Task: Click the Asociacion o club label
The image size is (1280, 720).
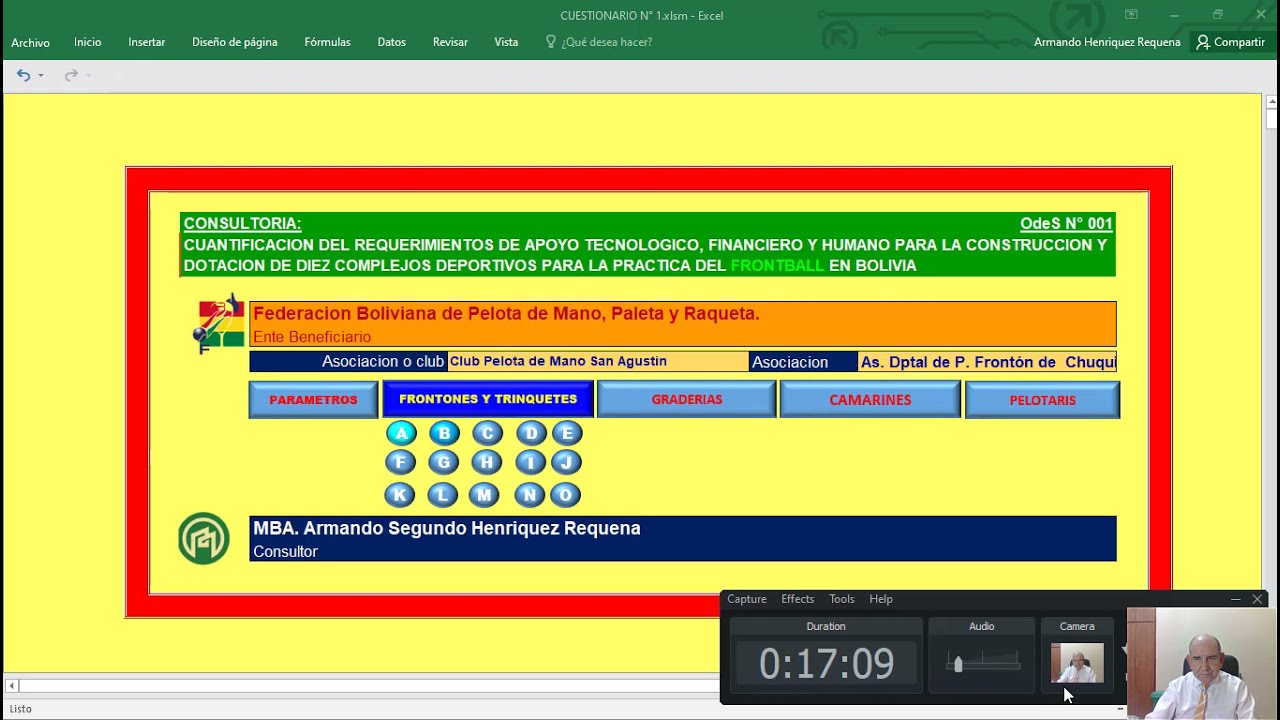Action: [x=382, y=362]
